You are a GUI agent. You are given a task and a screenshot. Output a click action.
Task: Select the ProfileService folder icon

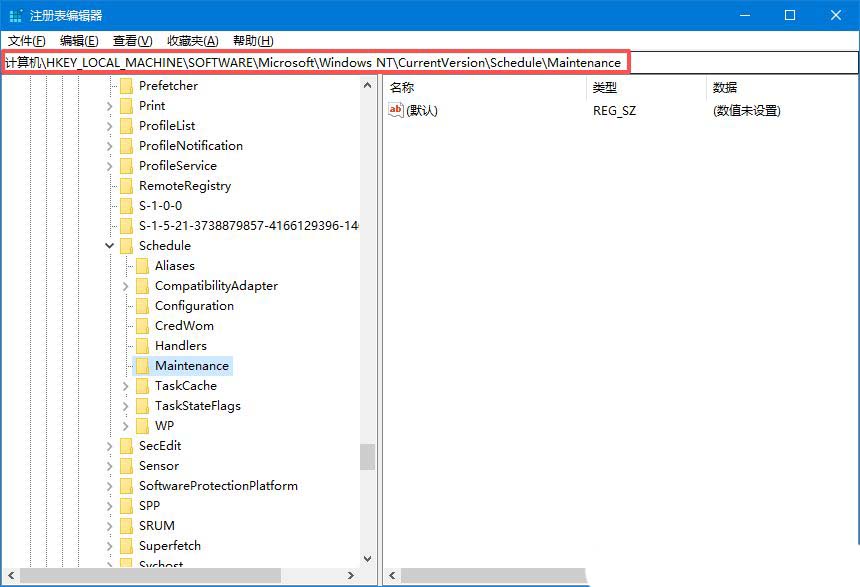tap(126, 166)
